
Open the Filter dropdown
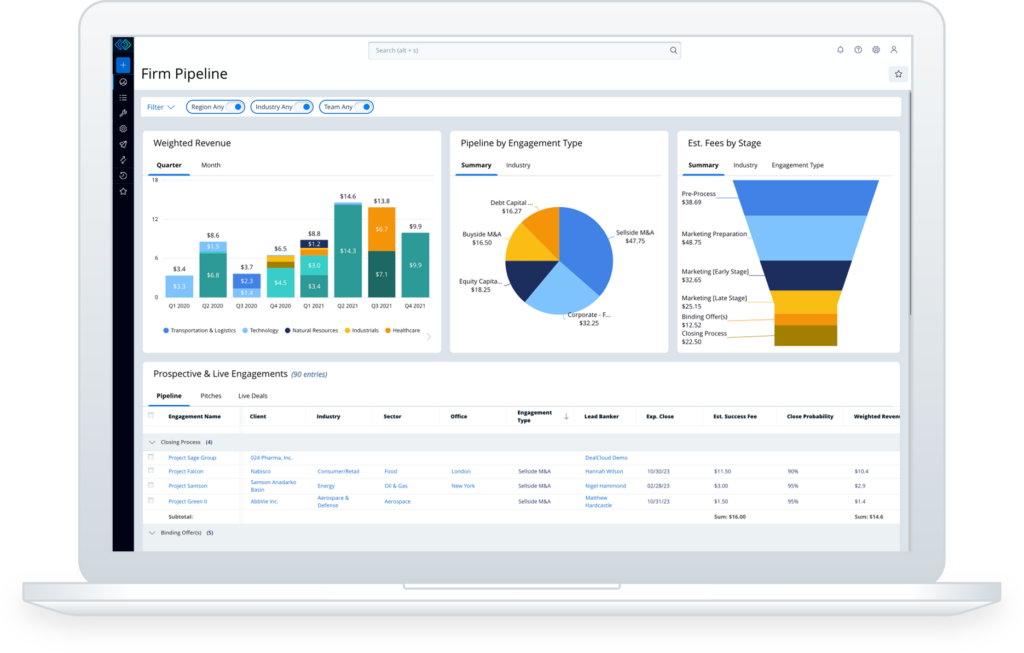[158, 106]
